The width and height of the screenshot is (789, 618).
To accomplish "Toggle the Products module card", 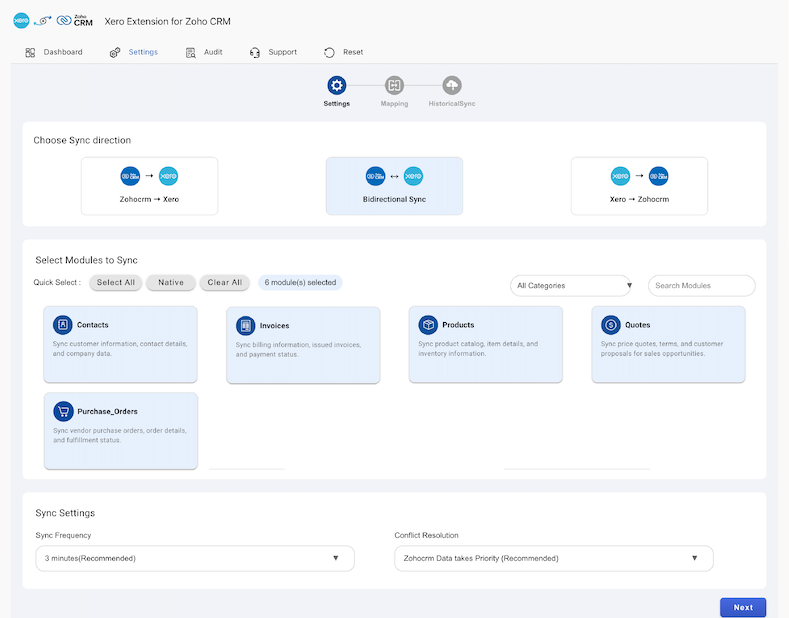I will pyautogui.click(x=486, y=344).
